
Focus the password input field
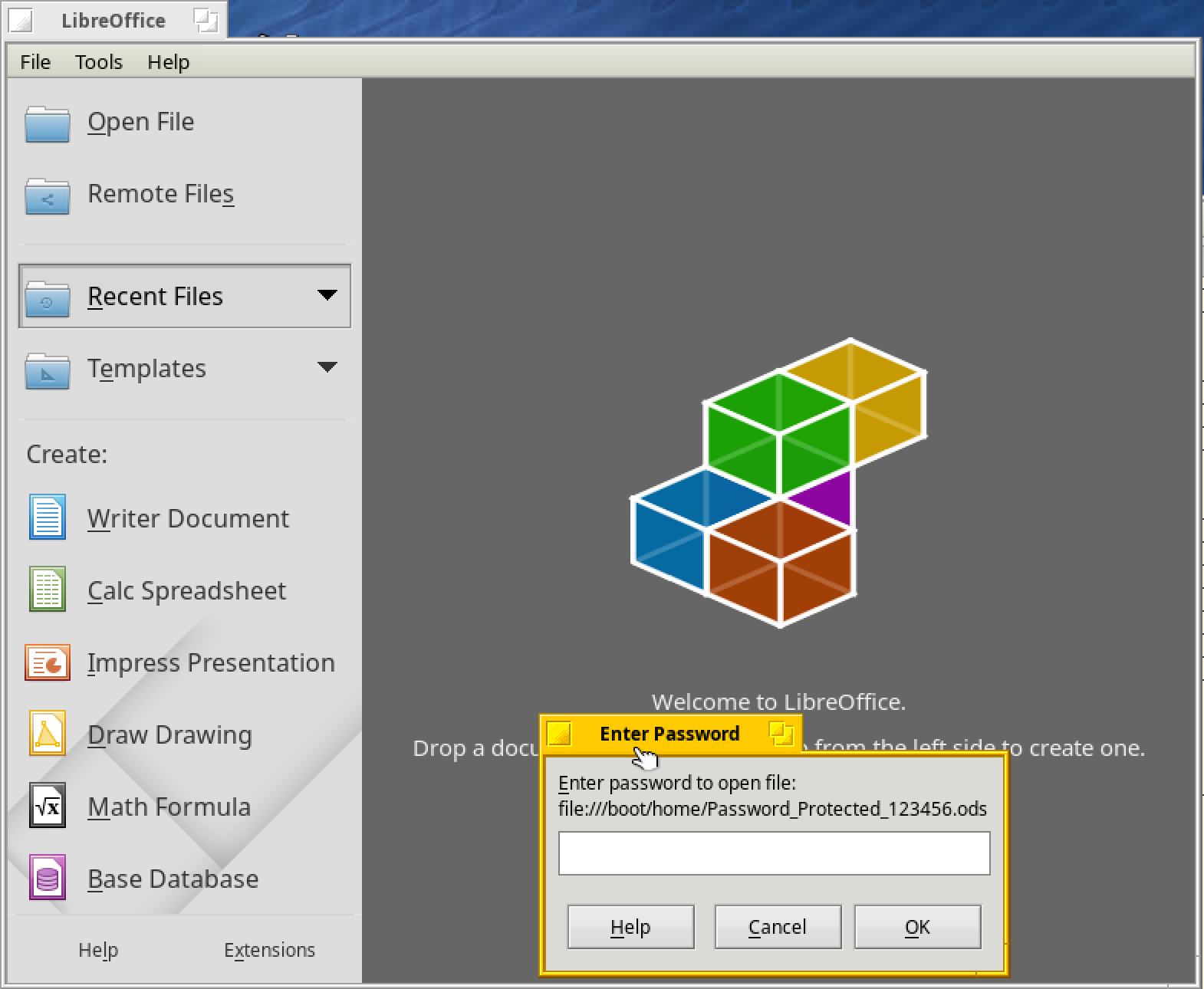[x=774, y=853]
